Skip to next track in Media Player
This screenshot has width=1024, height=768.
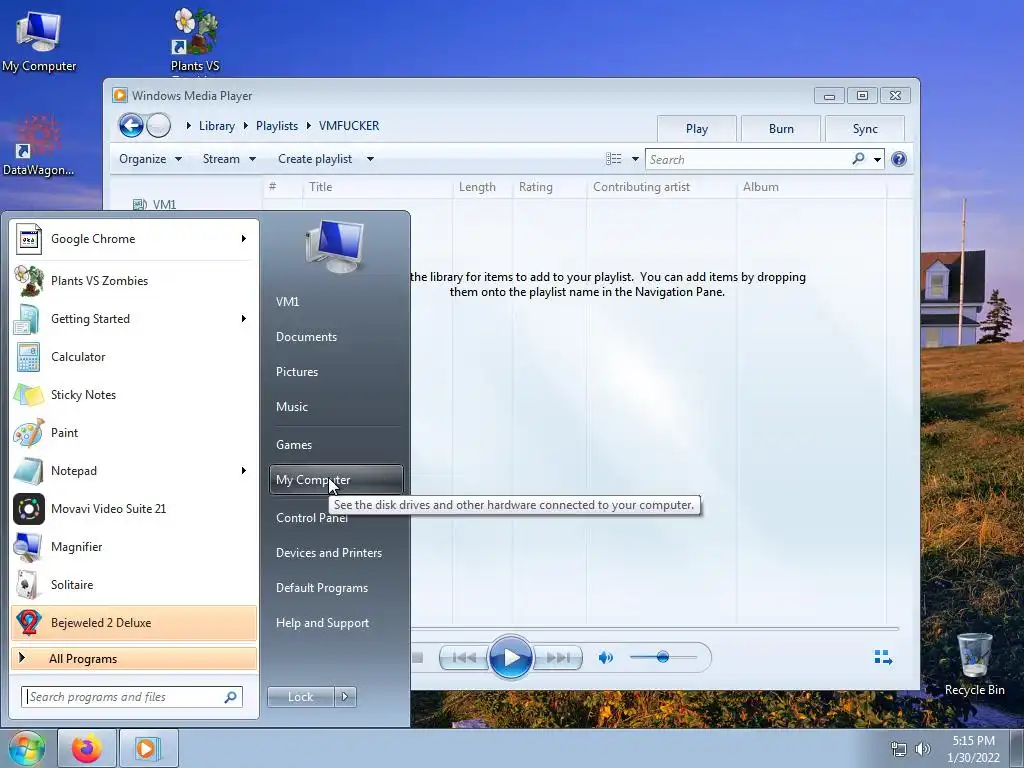tap(557, 658)
